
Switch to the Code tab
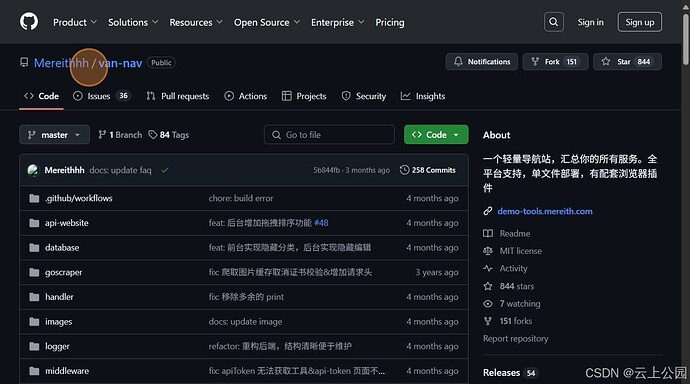pyautogui.click(x=41, y=96)
